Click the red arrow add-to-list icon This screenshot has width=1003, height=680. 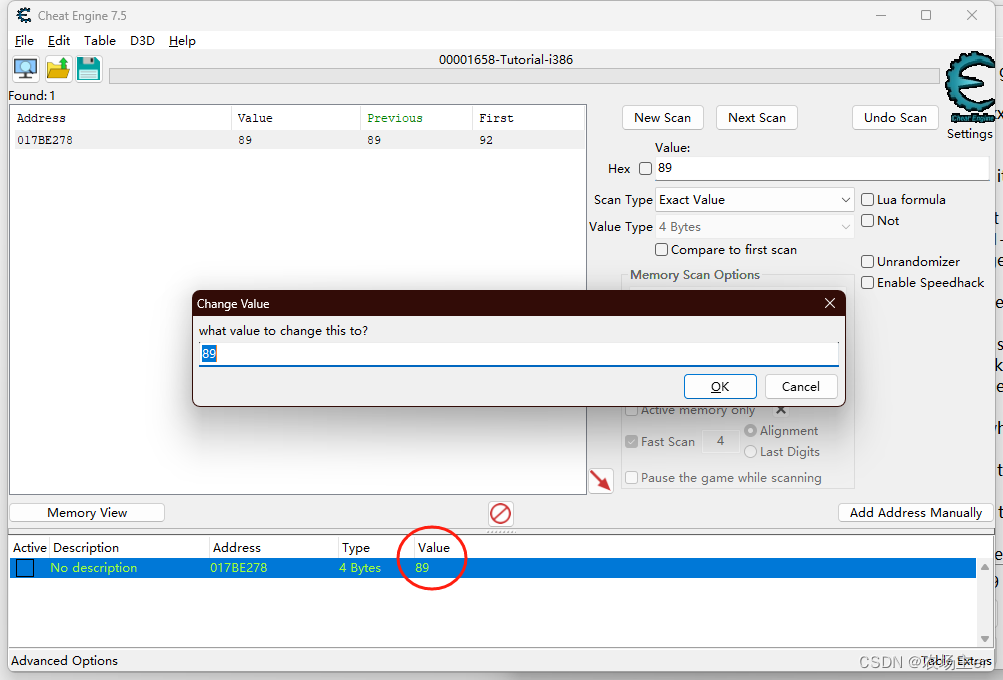(x=601, y=480)
